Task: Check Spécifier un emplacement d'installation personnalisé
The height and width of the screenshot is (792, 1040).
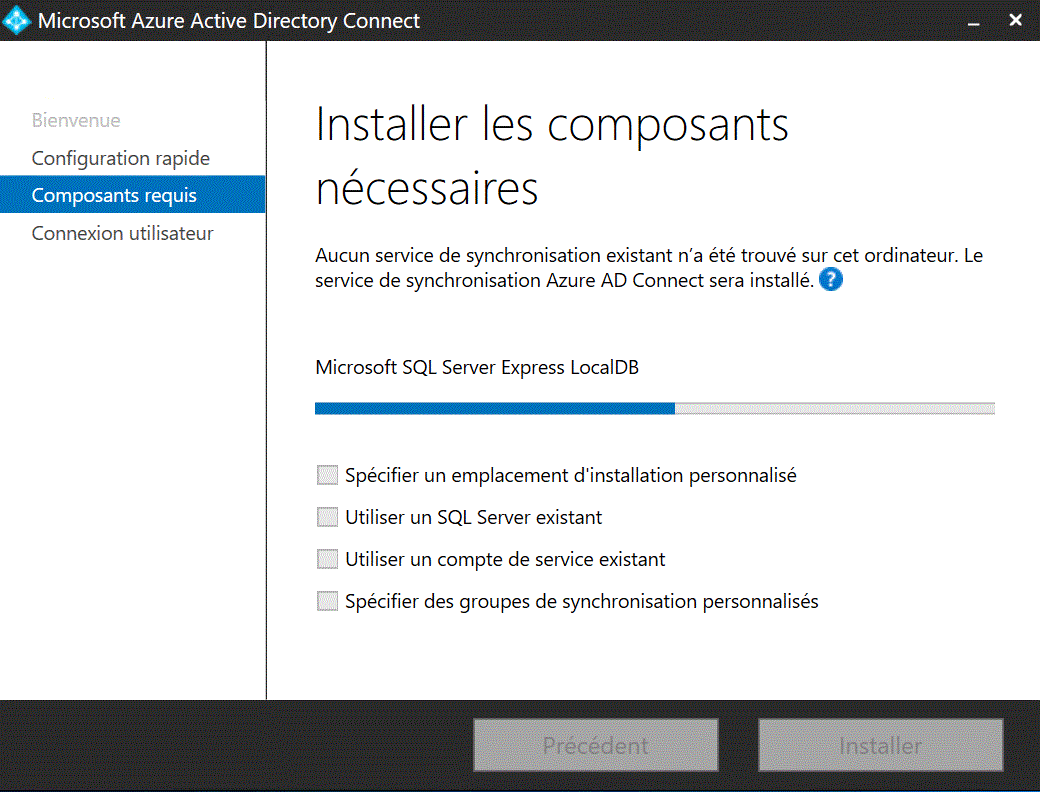Action: (x=327, y=475)
